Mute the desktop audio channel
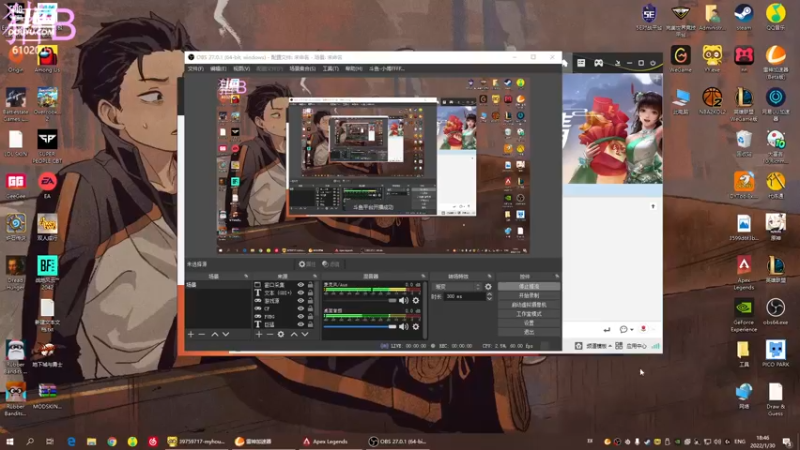 (x=404, y=327)
